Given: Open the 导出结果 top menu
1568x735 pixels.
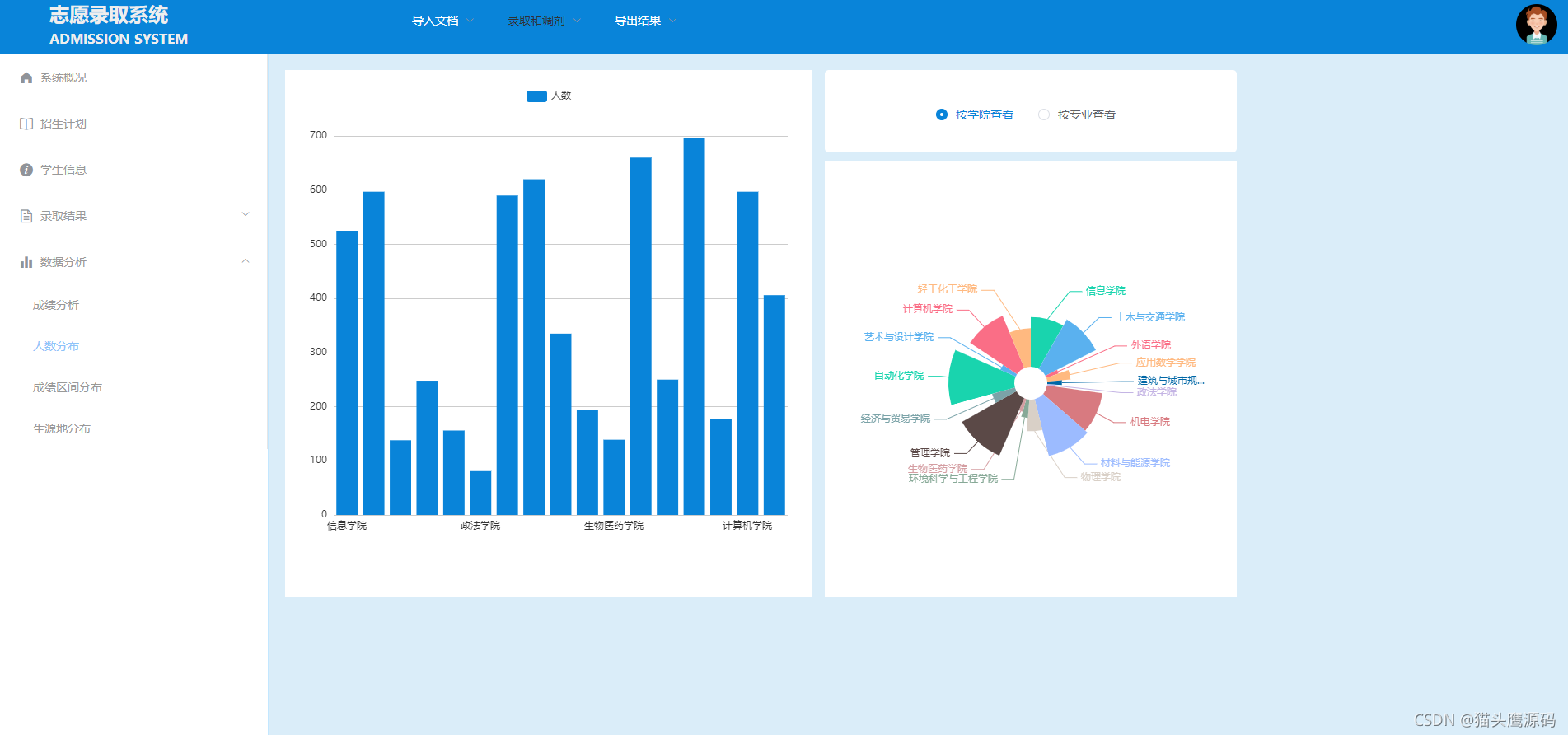Looking at the screenshot, I should pyautogui.click(x=638, y=21).
